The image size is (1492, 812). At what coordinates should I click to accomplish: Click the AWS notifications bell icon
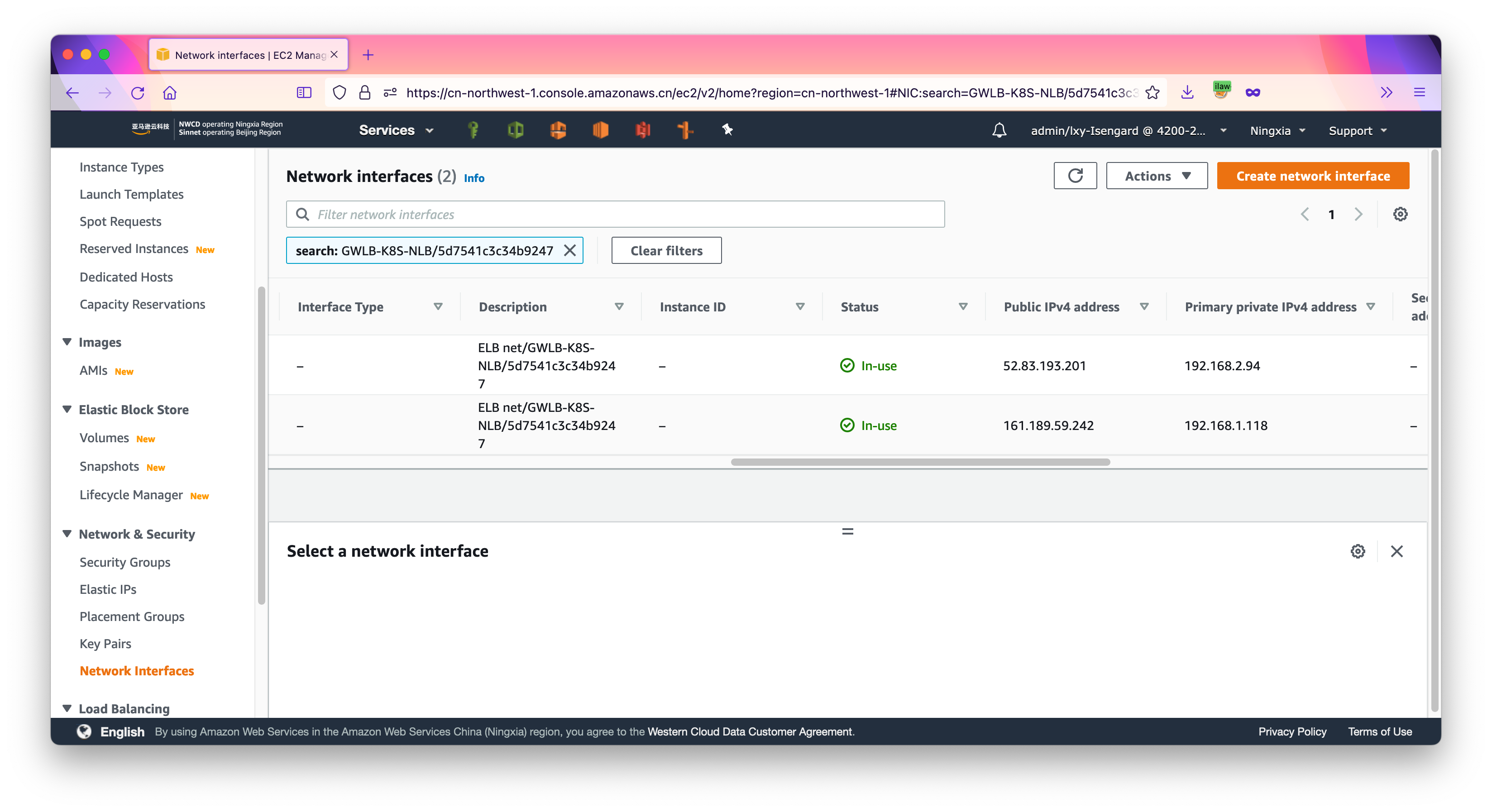pyautogui.click(x=999, y=130)
